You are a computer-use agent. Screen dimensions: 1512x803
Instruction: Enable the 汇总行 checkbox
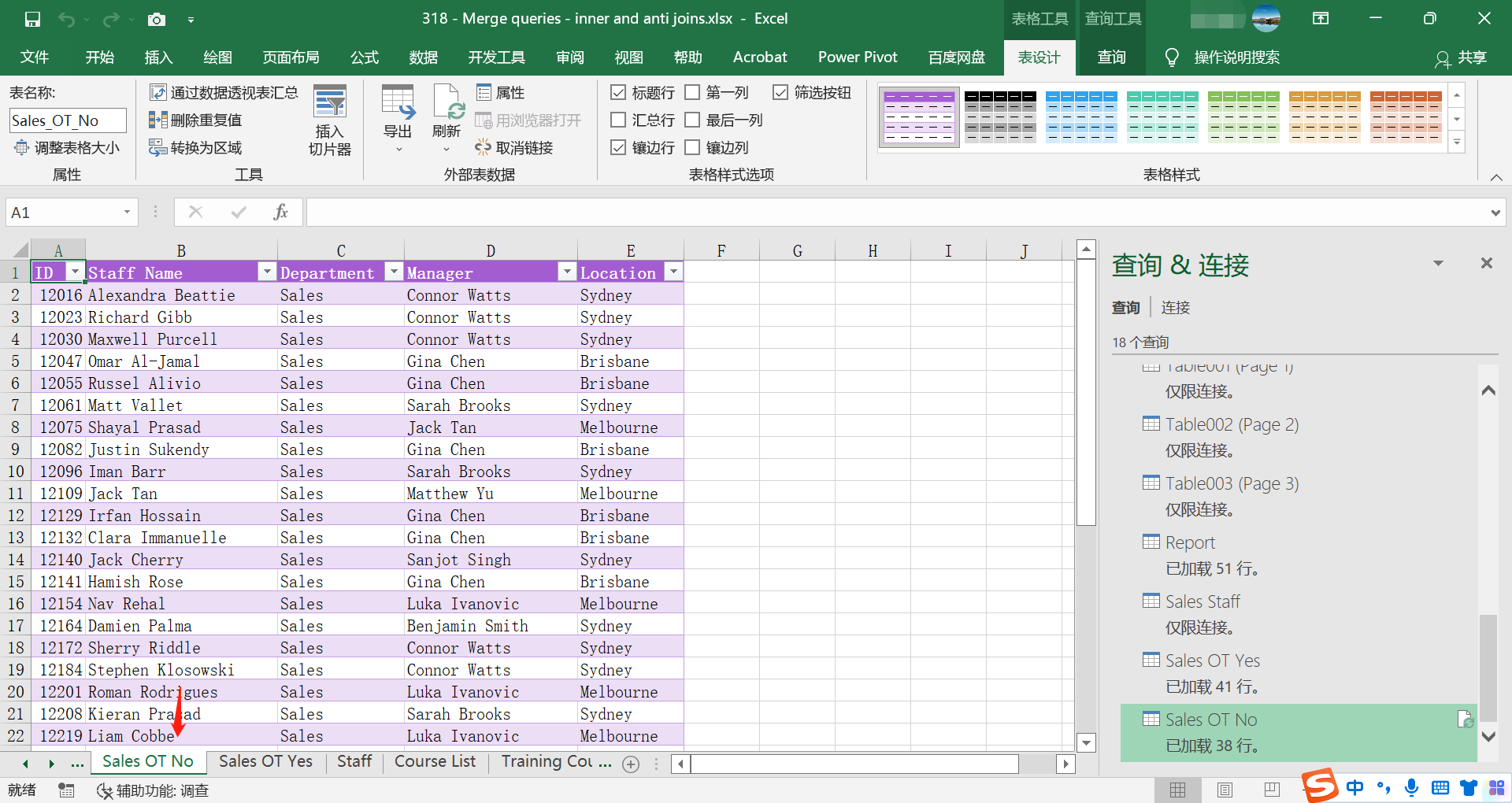[619, 120]
